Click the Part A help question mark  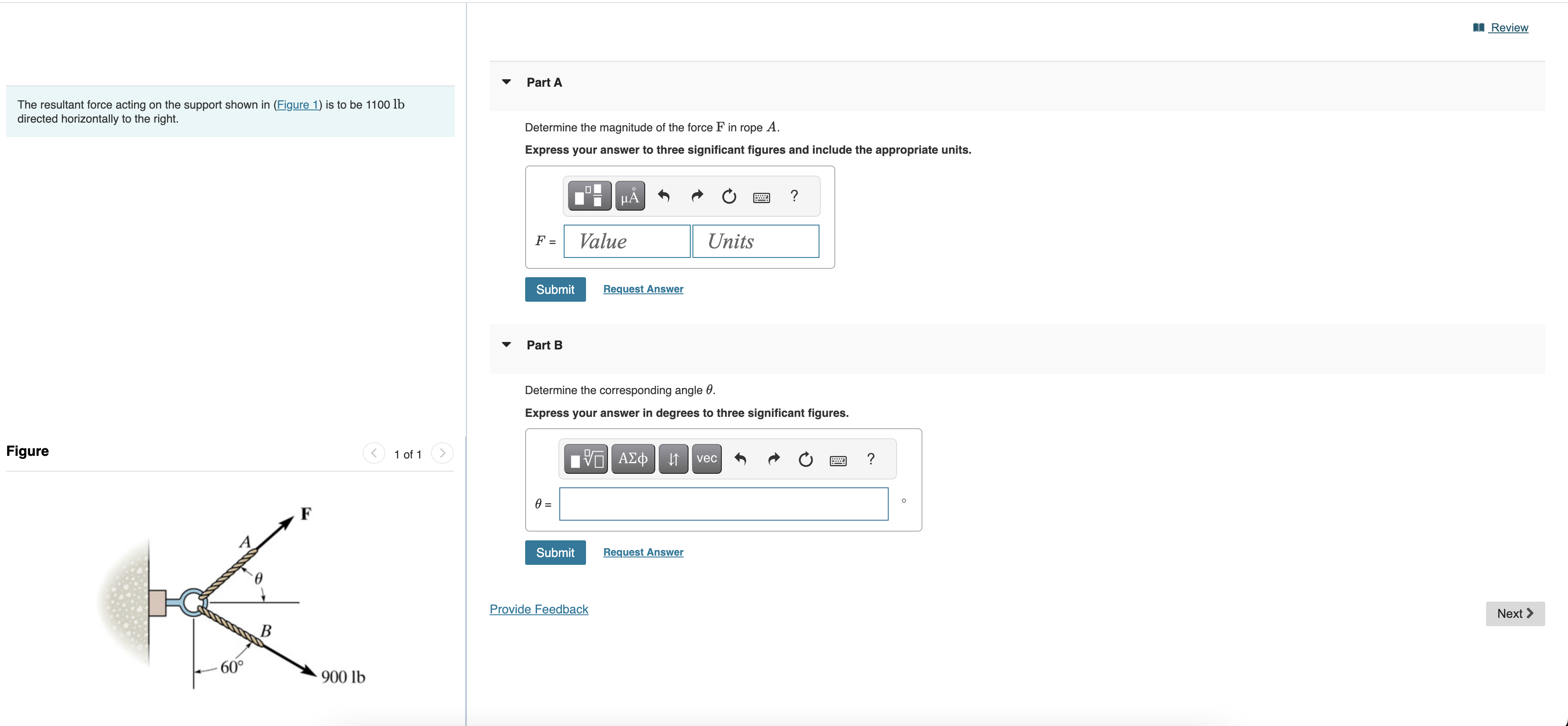[794, 196]
